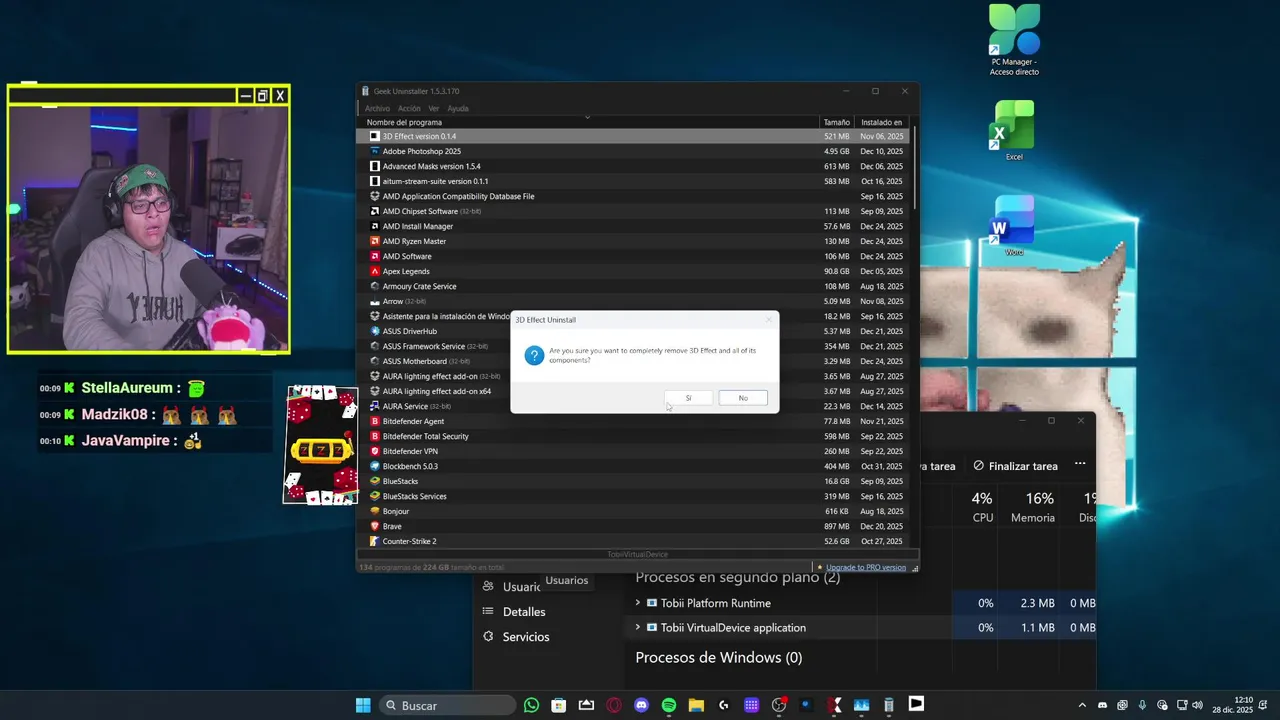
Task: Select the Bitdefender VPN icon
Action: [375, 451]
